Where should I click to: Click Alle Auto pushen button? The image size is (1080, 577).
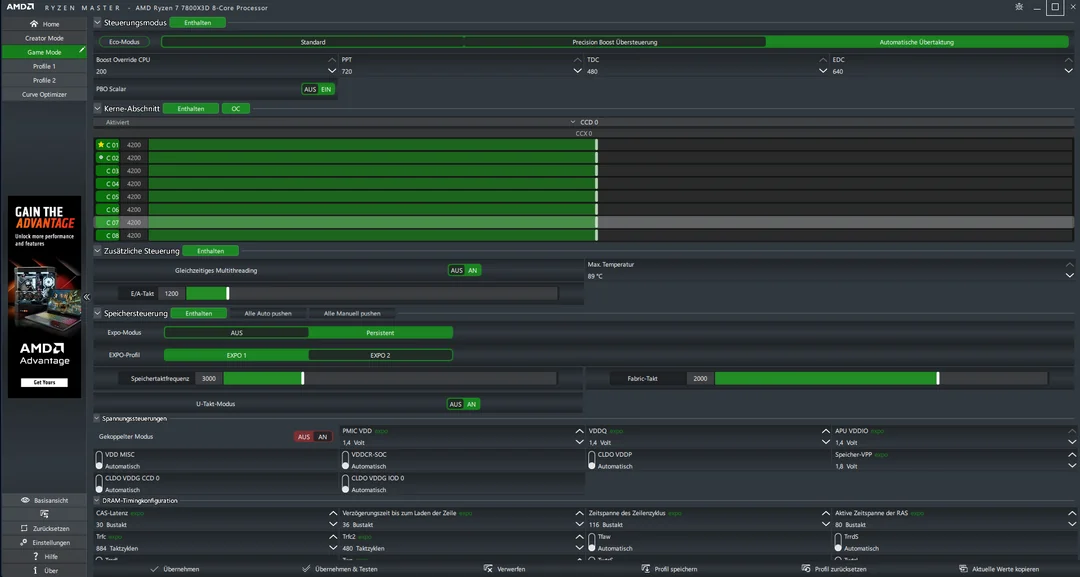tap(268, 313)
